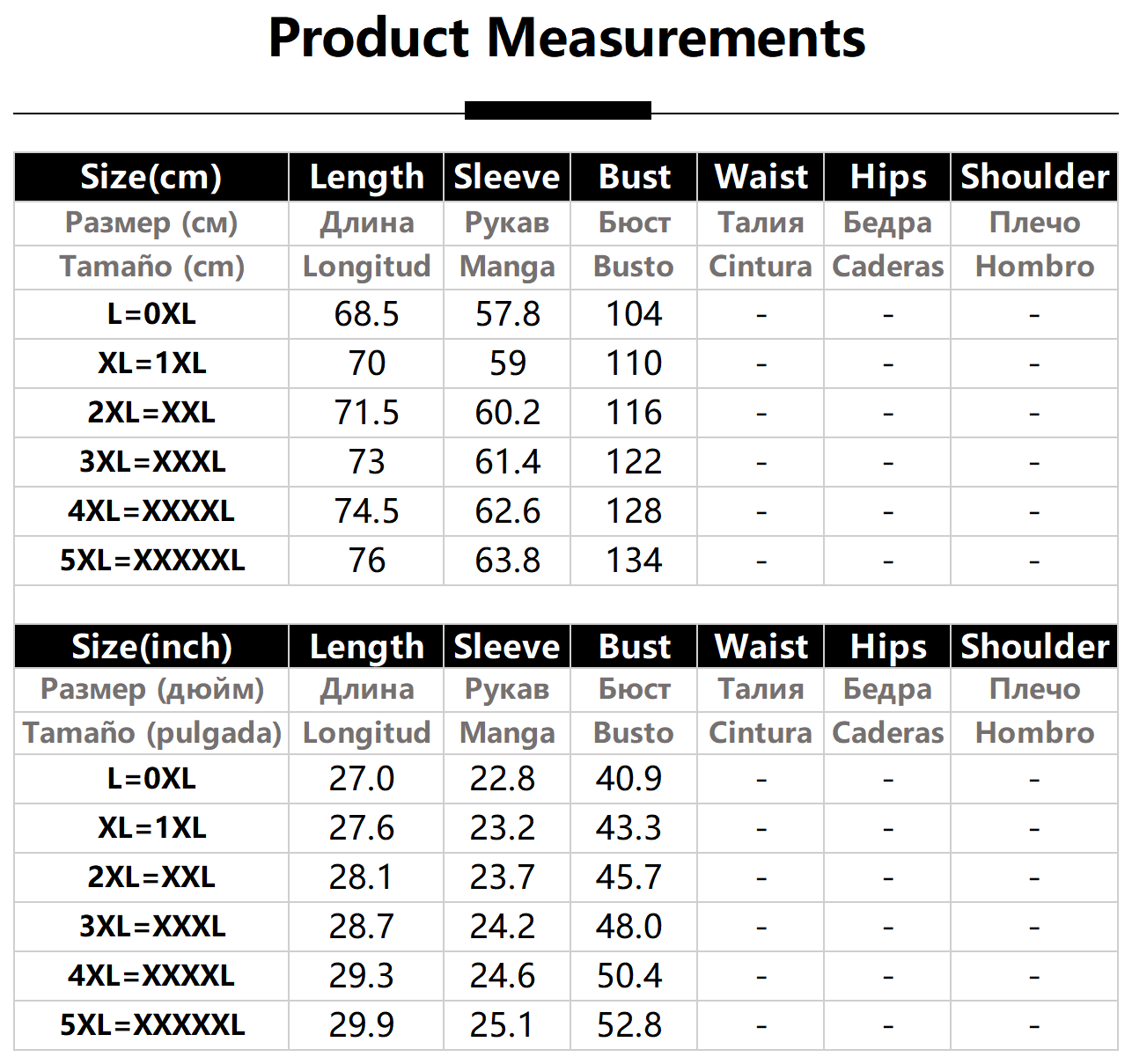Viewport: 1132px width, 1064px height.
Task: Click the Product Measurements title
Action: pos(566,39)
